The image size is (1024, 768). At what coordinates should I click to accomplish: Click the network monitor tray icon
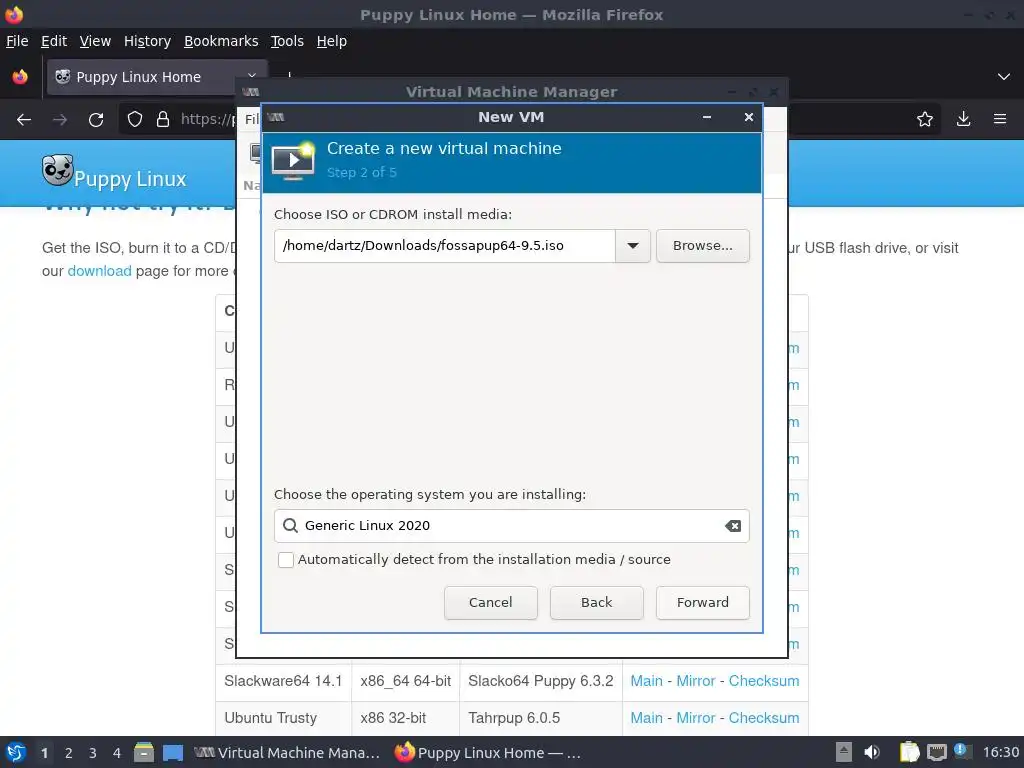click(x=936, y=753)
